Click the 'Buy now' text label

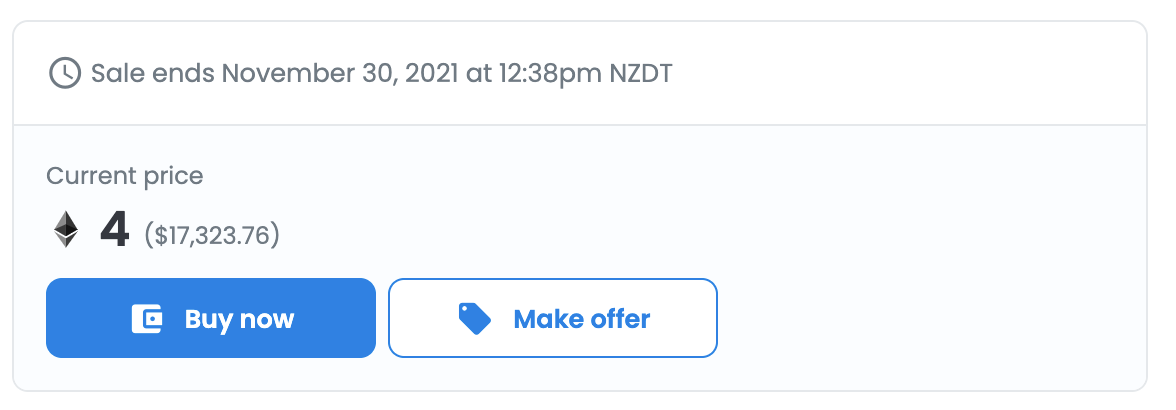(x=239, y=319)
